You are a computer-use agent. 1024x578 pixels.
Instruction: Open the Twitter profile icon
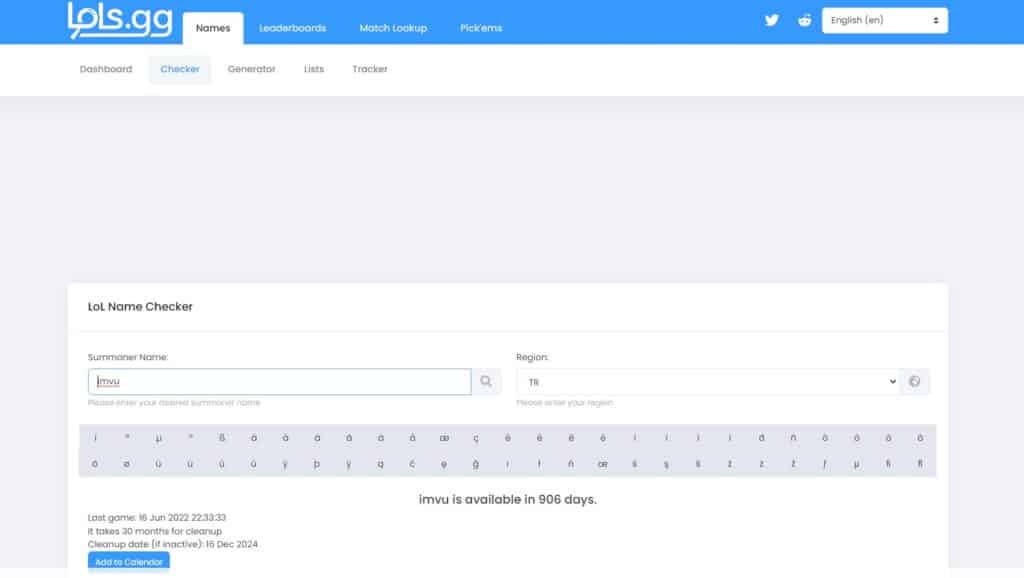[x=772, y=20]
